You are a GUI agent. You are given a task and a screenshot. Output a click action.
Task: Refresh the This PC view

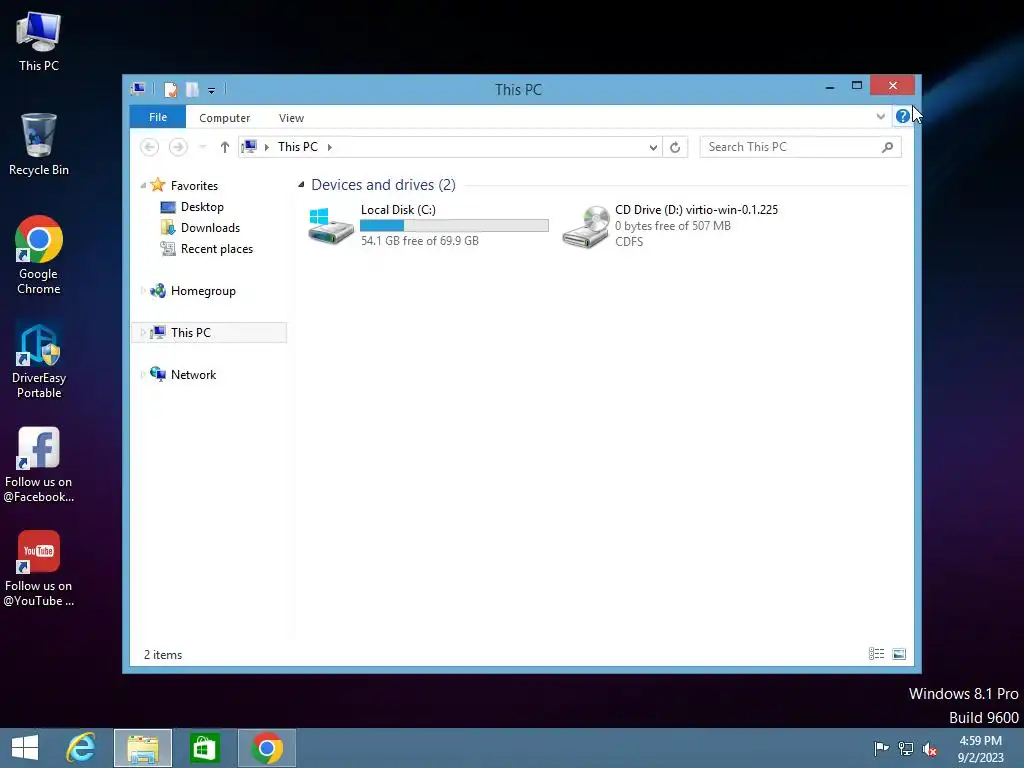(675, 148)
